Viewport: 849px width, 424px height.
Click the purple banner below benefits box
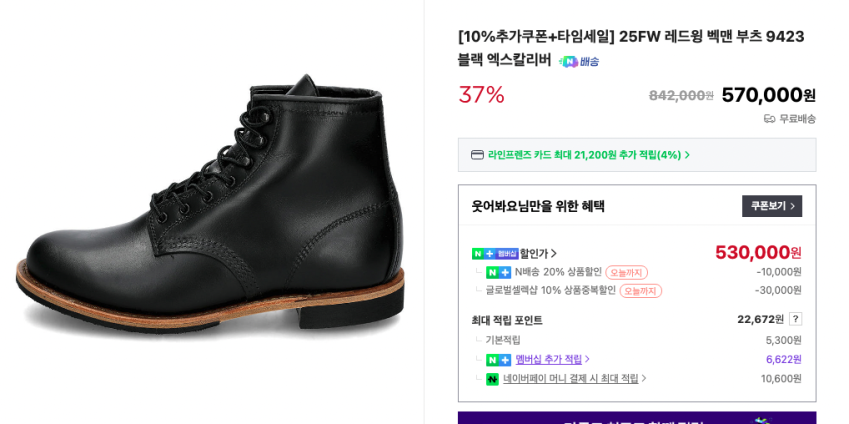pyautogui.click(x=636, y=418)
